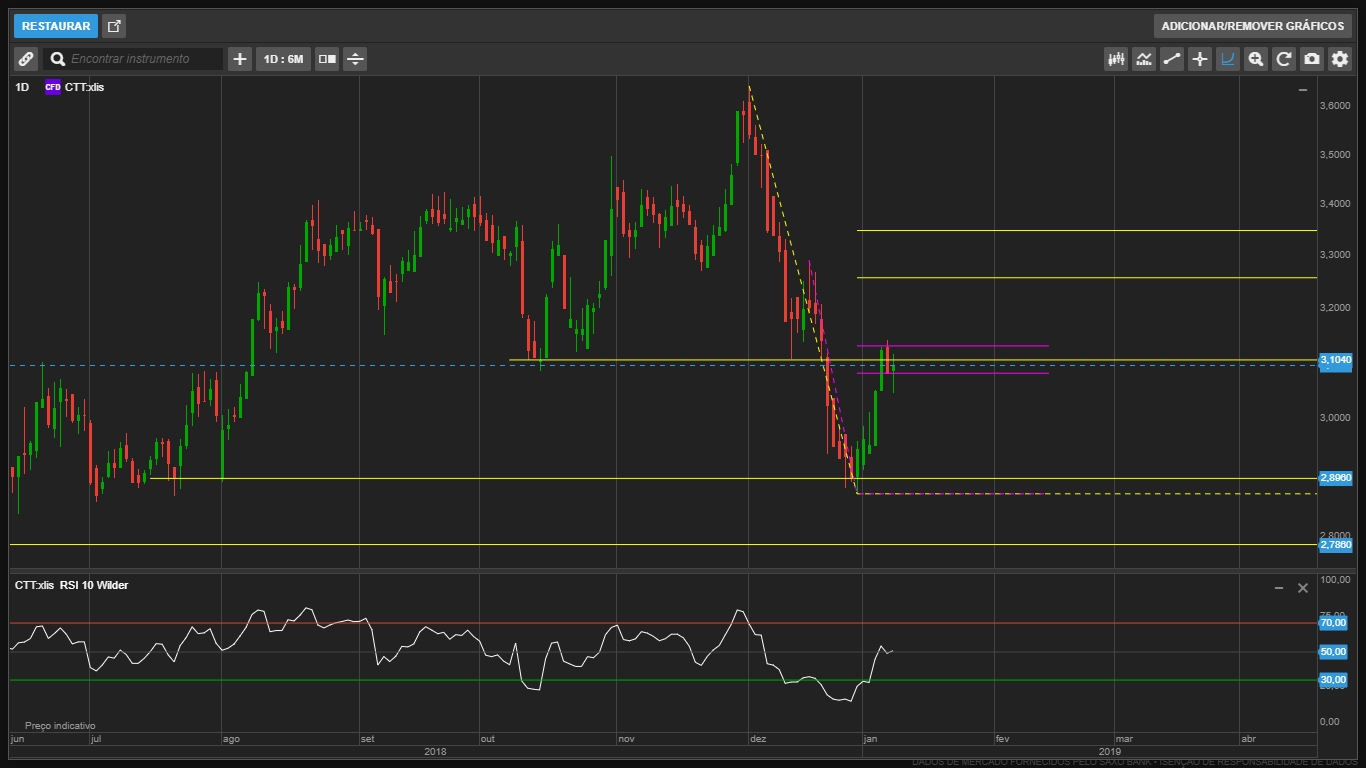Minimize the main CTT:xlis price panel
This screenshot has height=768, width=1366.
click(x=1302, y=90)
